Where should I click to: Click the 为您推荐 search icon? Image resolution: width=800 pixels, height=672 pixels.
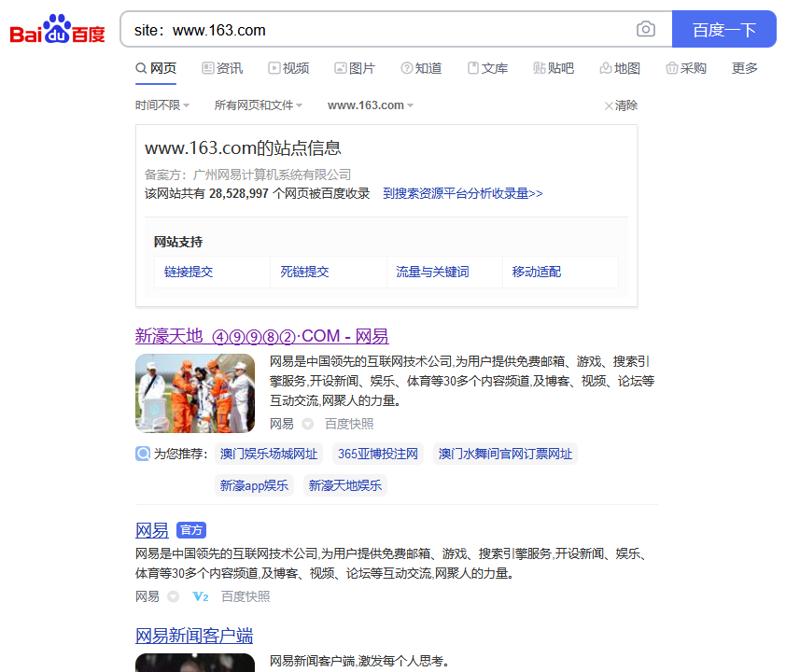click(x=142, y=454)
